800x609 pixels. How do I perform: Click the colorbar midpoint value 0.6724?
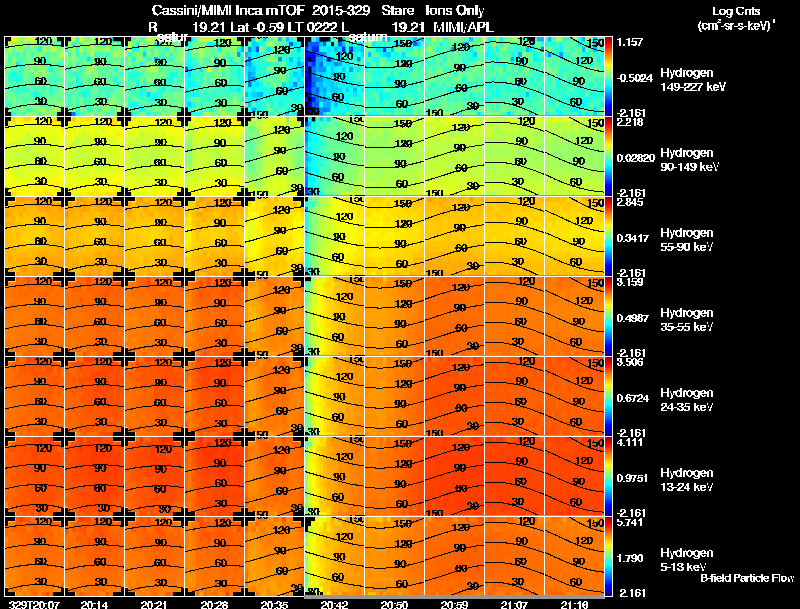(x=633, y=398)
